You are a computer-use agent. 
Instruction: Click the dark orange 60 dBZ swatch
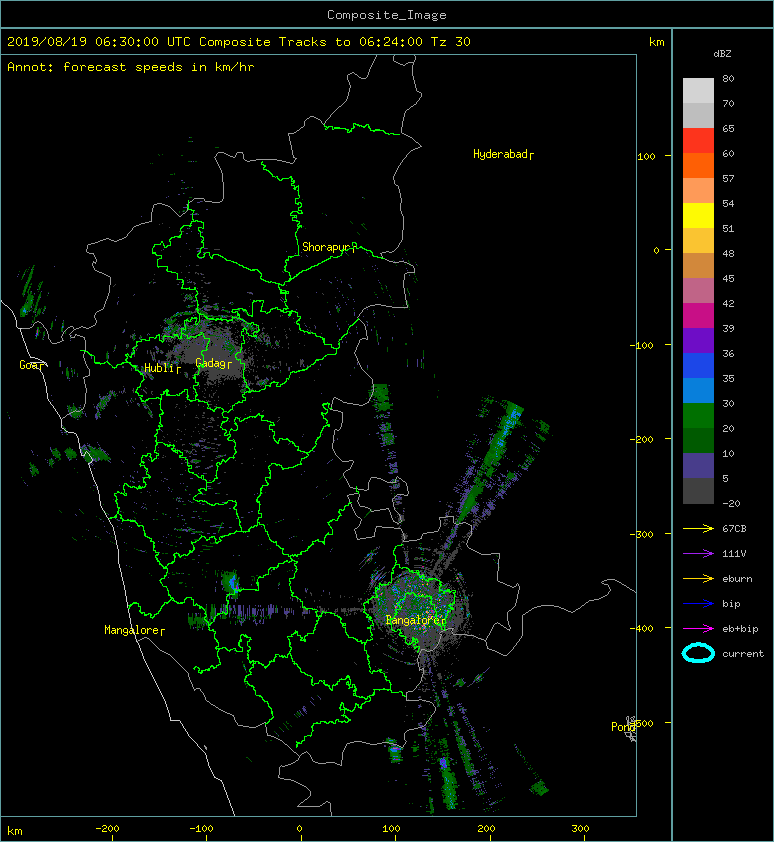[x=698, y=165]
